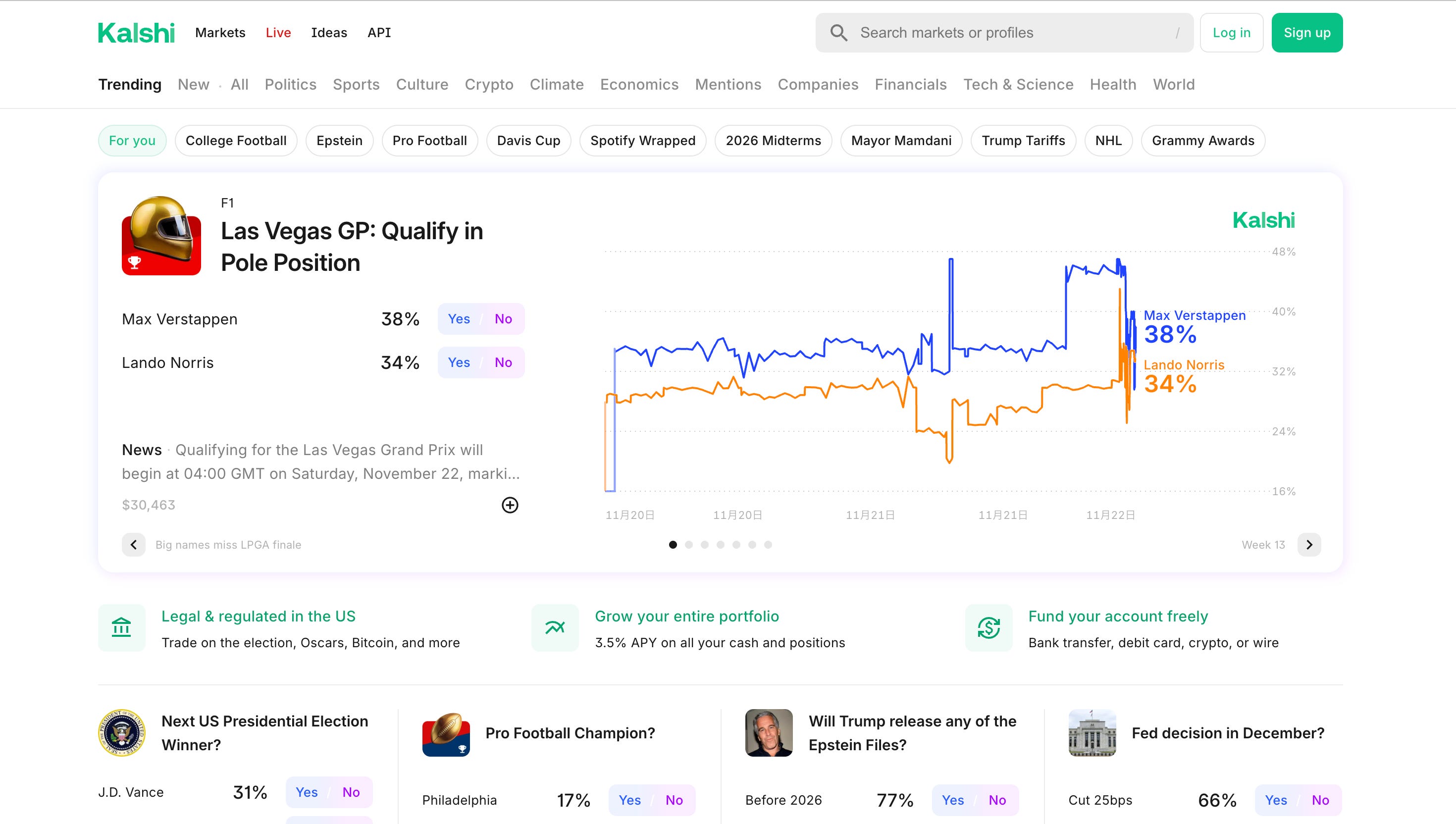Go to next featured market arrow
Image resolution: width=1456 pixels, height=824 pixels.
pyautogui.click(x=1309, y=545)
